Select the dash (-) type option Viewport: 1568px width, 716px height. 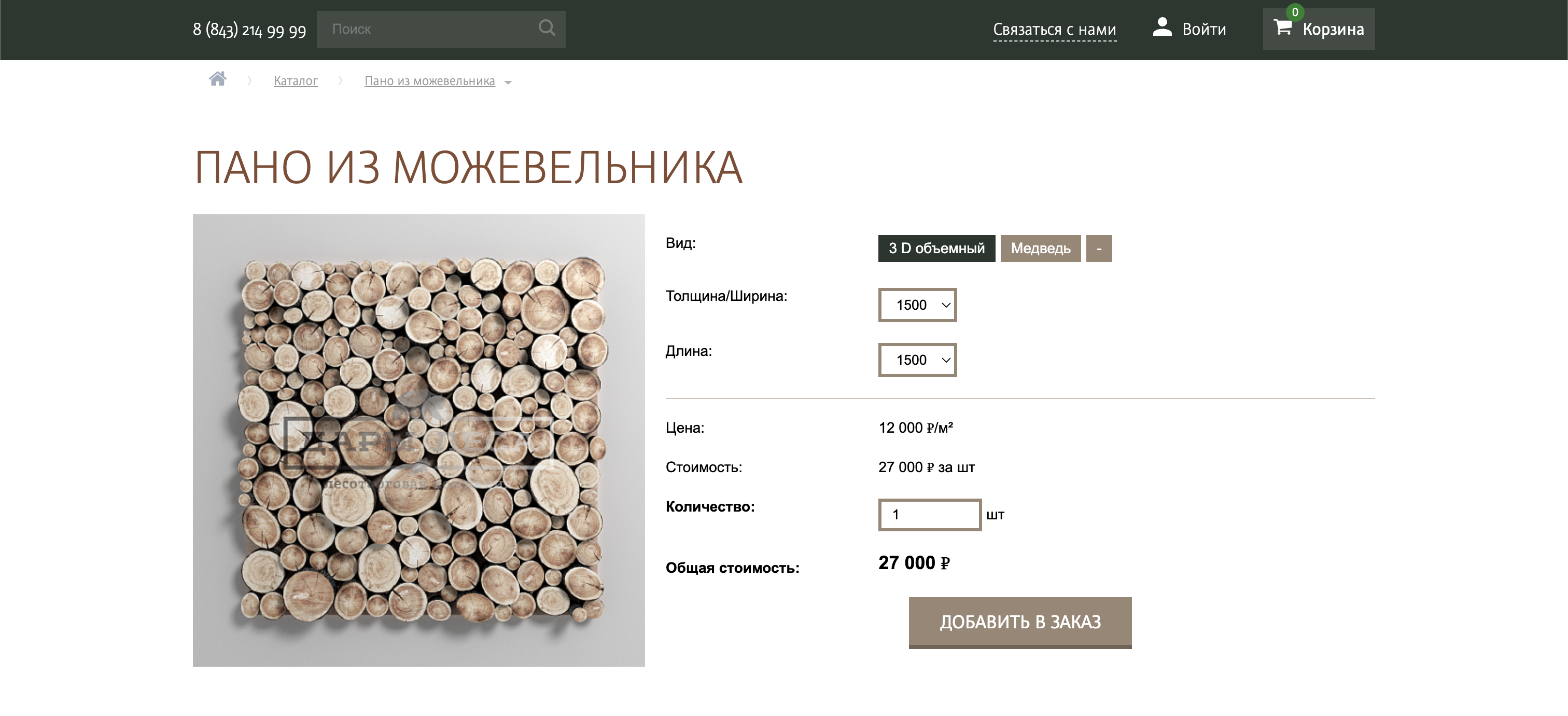(x=1099, y=249)
